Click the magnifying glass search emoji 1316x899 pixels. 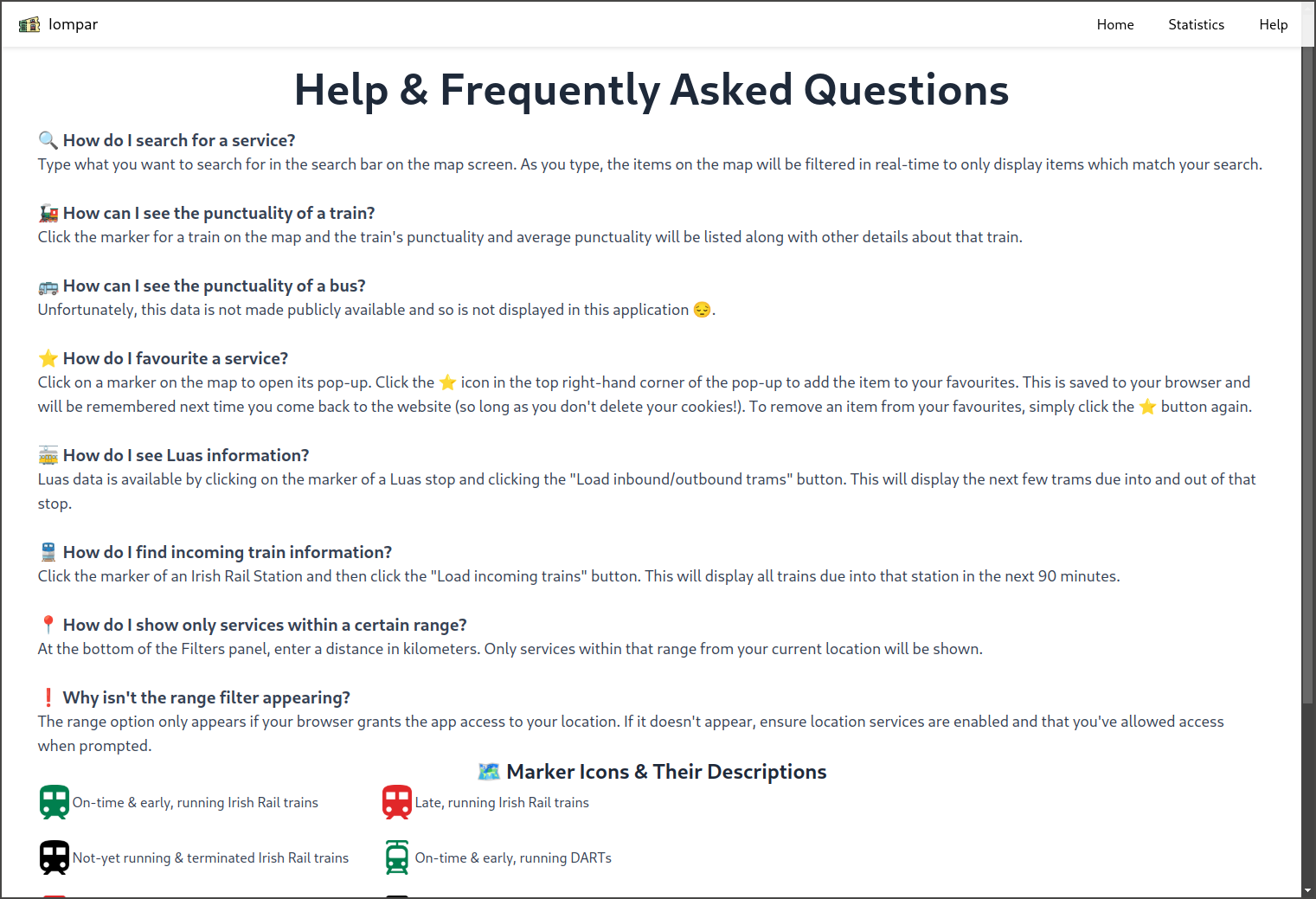click(x=48, y=140)
